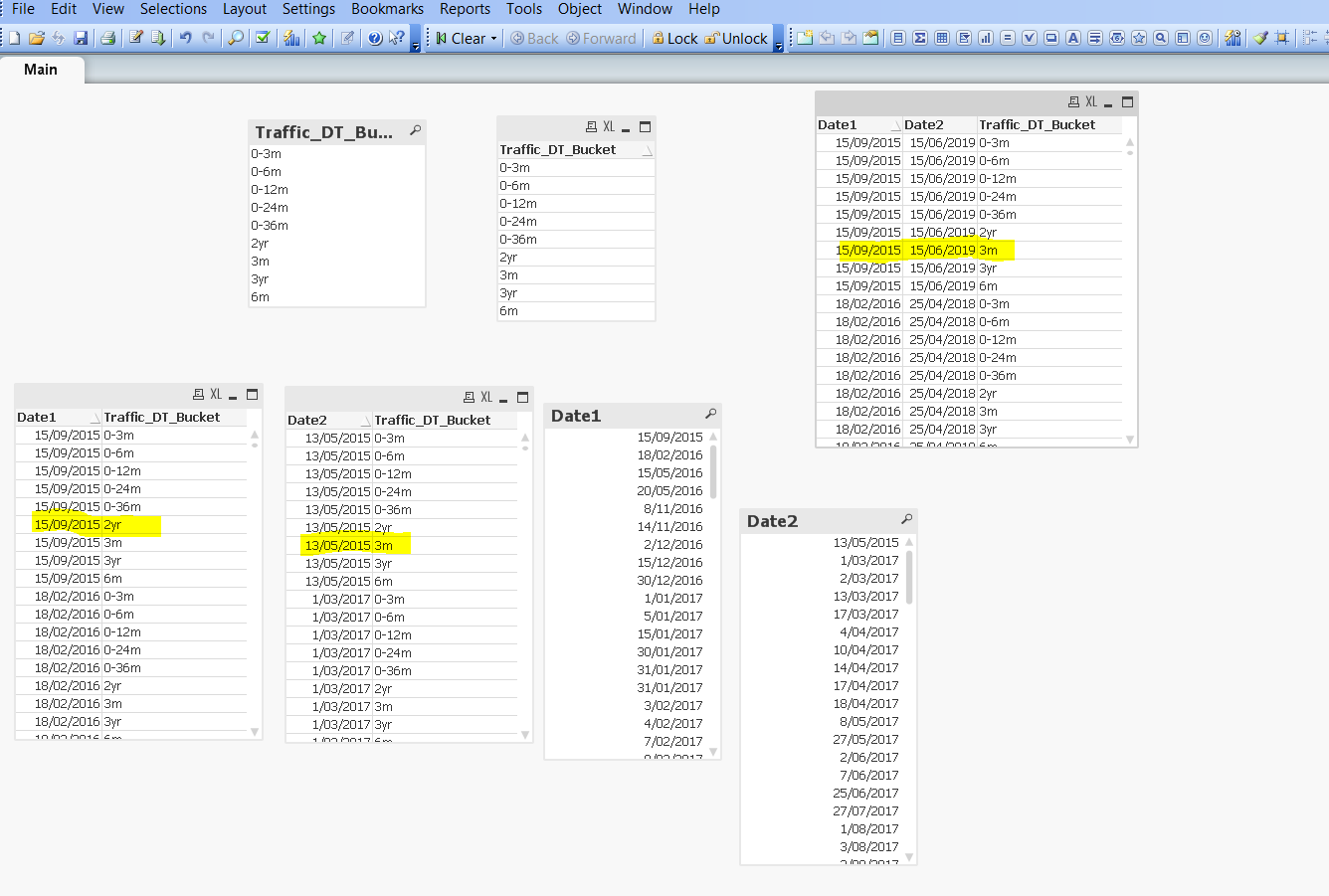Open the Bookmarks menu
This screenshot has width=1329, height=896.
[x=388, y=9]
